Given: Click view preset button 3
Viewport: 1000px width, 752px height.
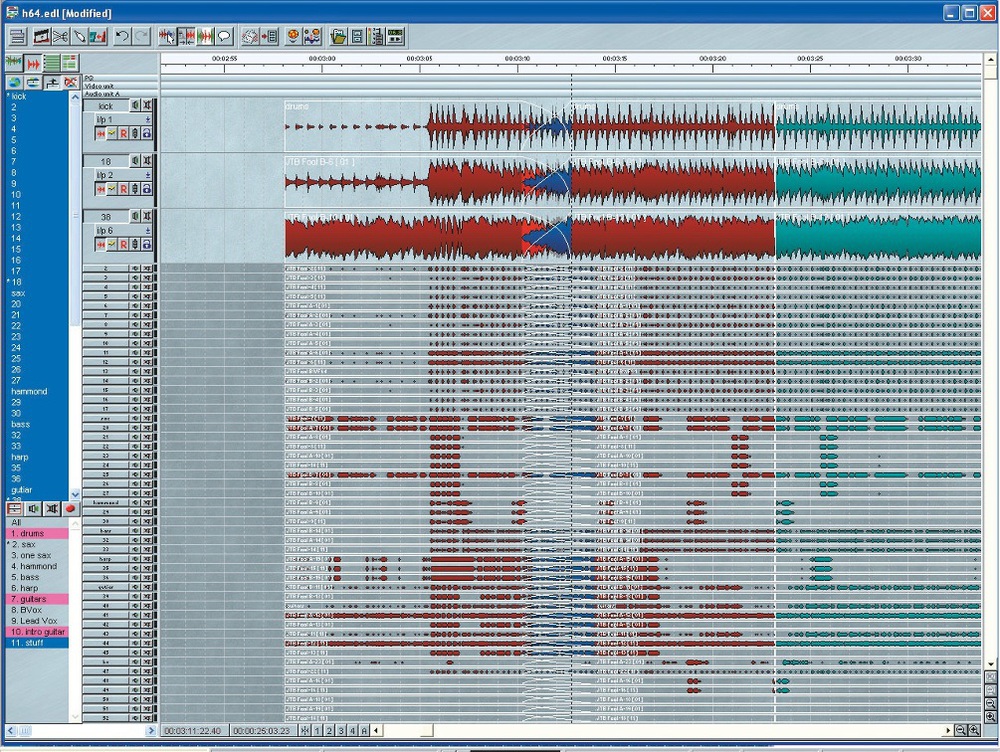Looking at the screenshot, I should point(341,730).
